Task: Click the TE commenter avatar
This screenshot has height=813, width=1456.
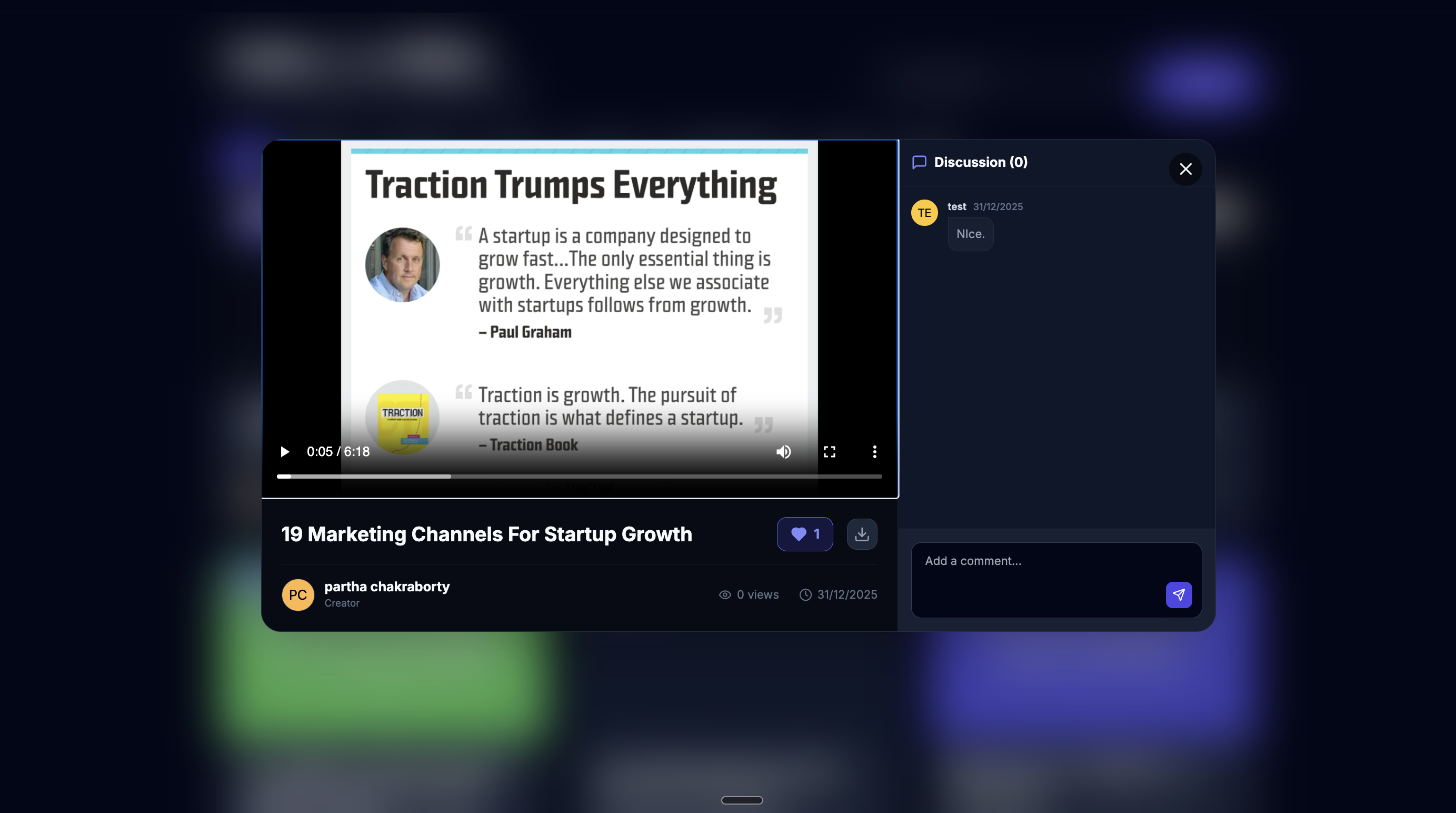Action: coord(924,213)
